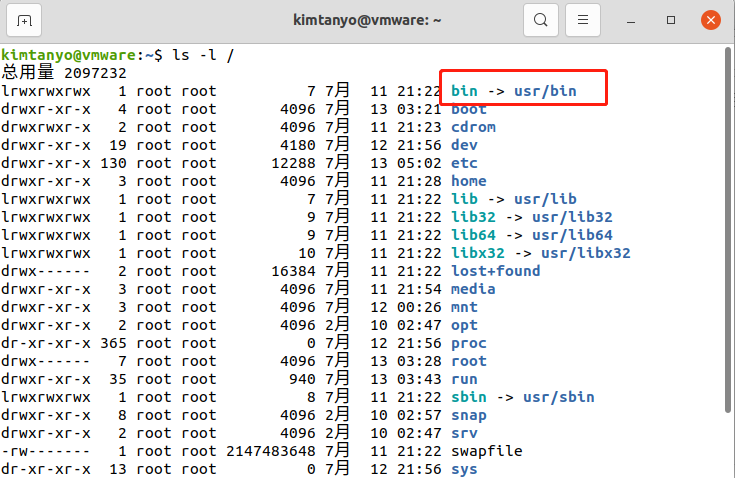Click the directory name home
Viewport: 735px width, 478px height.
pos(469,181)
